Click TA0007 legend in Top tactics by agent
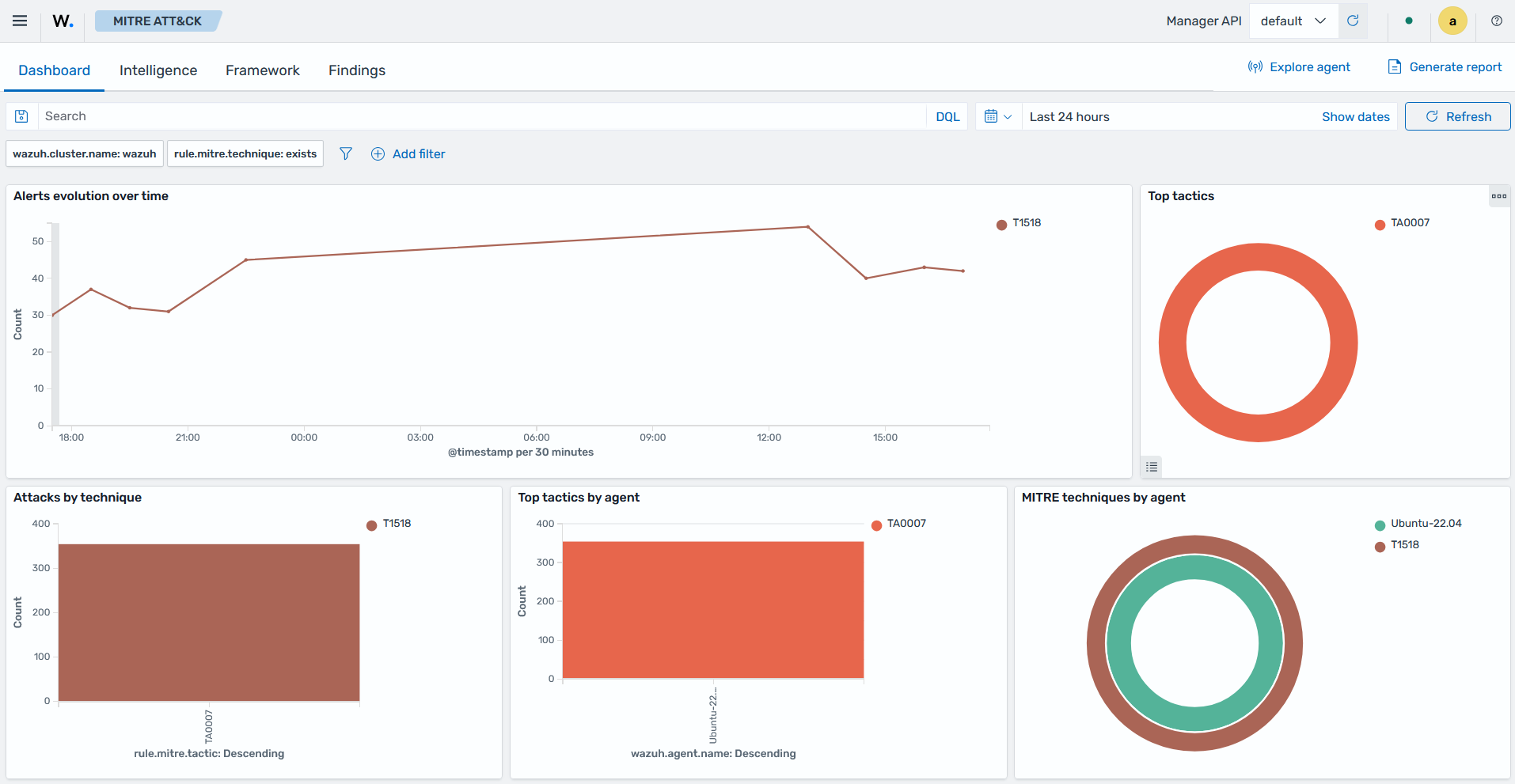 (898, 524)
